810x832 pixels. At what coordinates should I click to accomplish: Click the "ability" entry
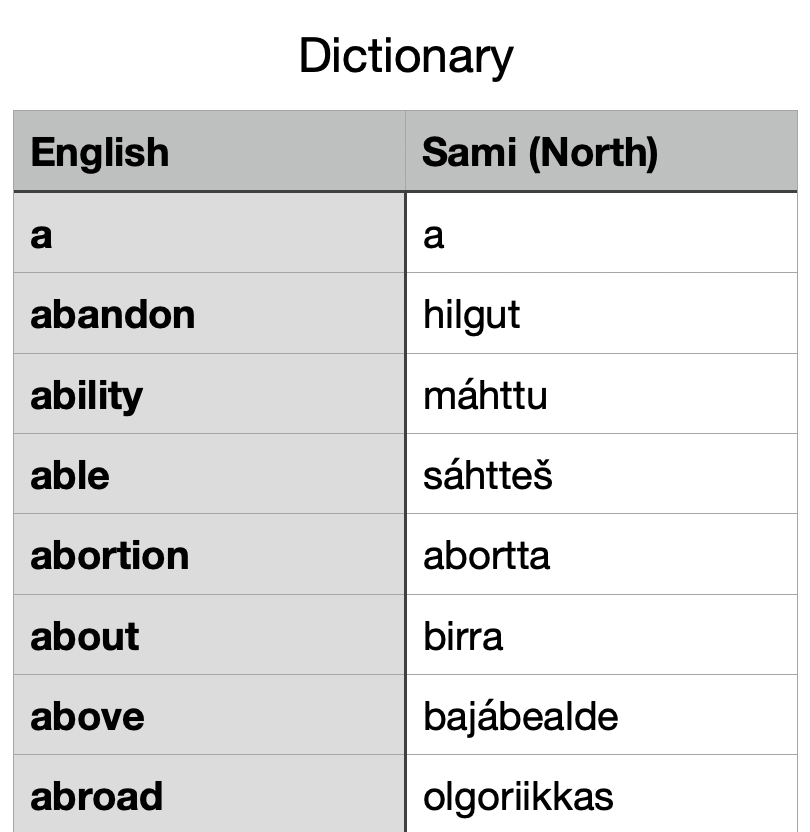tap(87, 396)
